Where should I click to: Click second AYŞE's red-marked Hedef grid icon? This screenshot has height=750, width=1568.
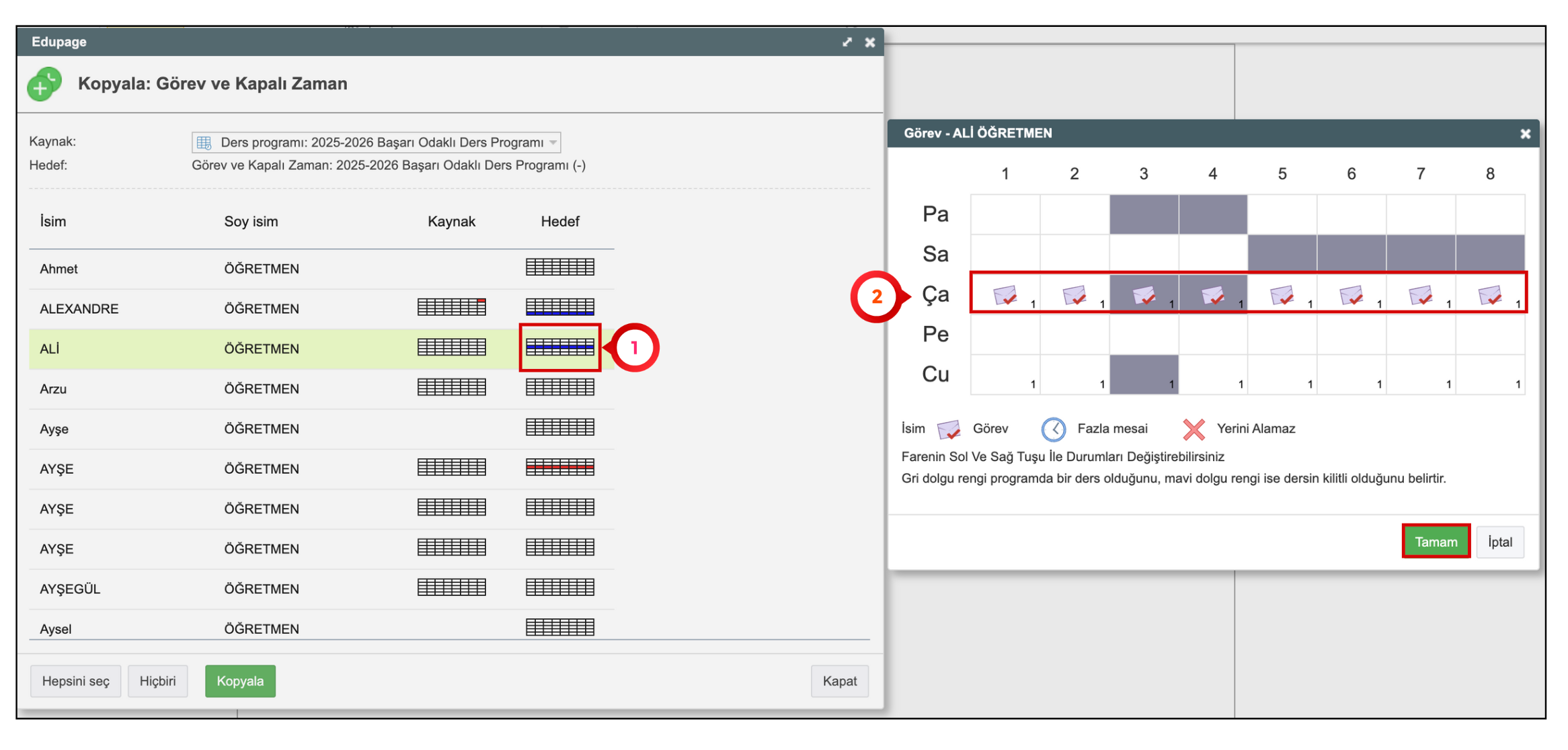559,468
